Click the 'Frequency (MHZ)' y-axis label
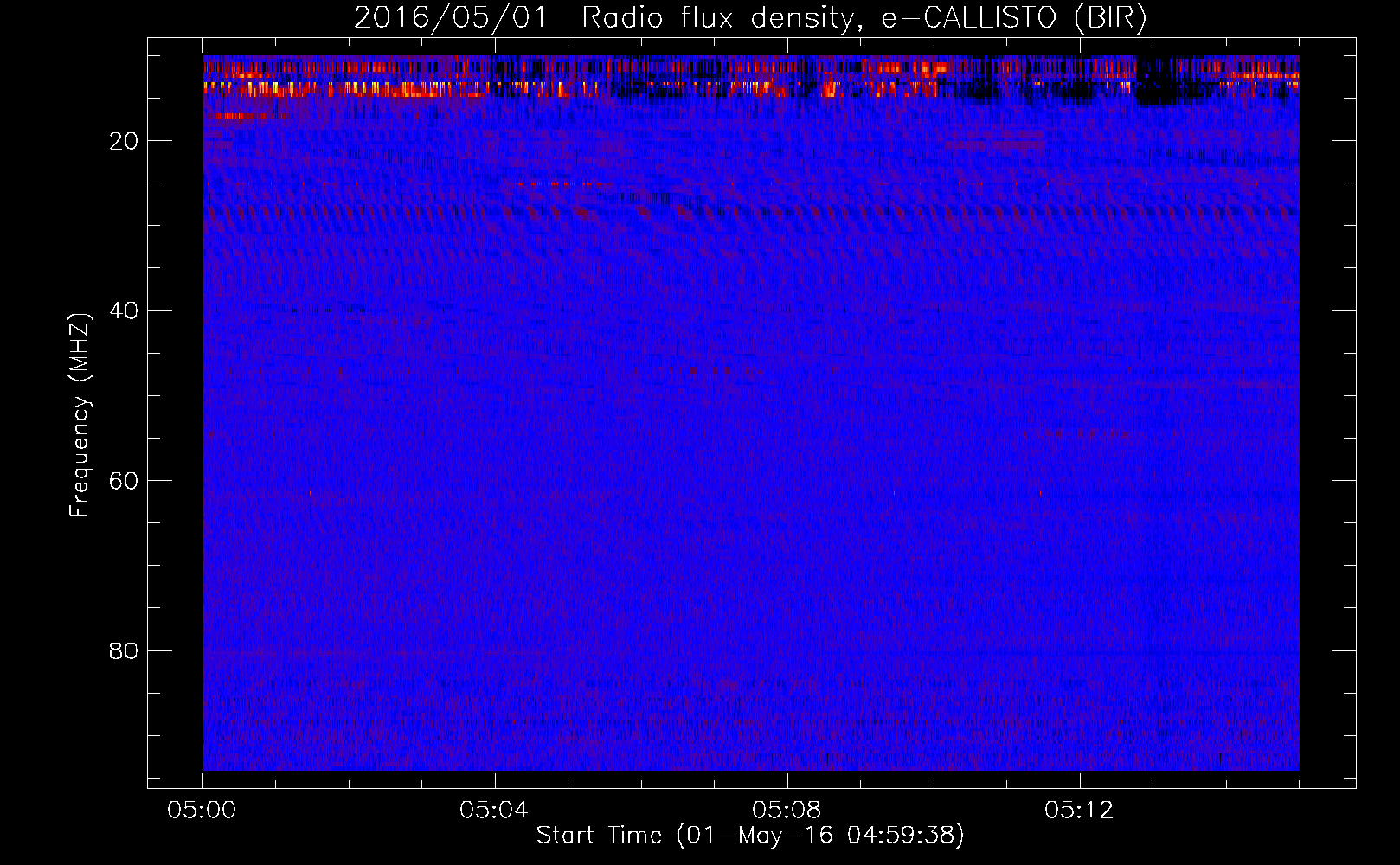The width and height of the screenshot is (1400, 865). (x=80, y=415)
